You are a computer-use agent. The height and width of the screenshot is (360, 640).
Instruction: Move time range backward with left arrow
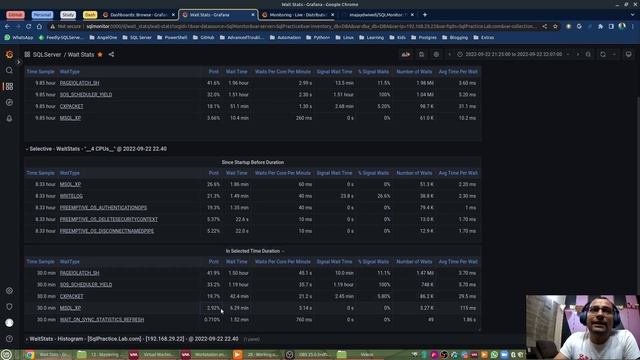(x=449, y=54)
